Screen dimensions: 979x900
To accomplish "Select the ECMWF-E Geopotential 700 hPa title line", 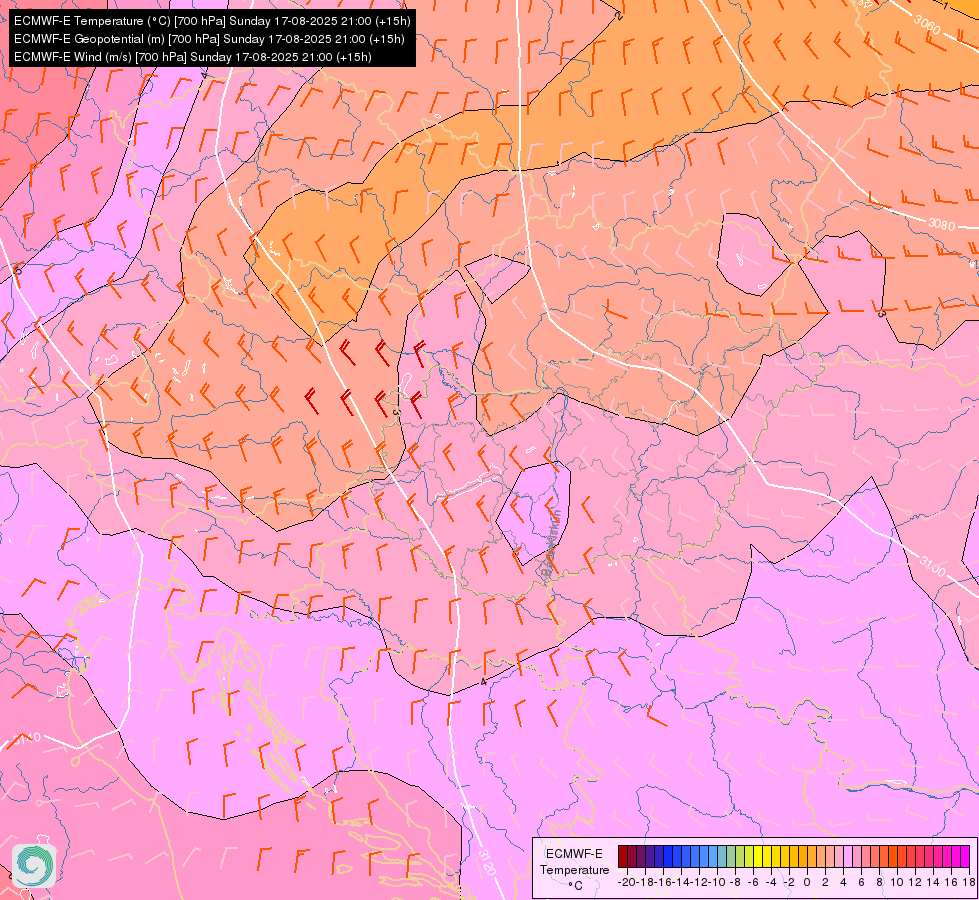I will coord(209,39).
